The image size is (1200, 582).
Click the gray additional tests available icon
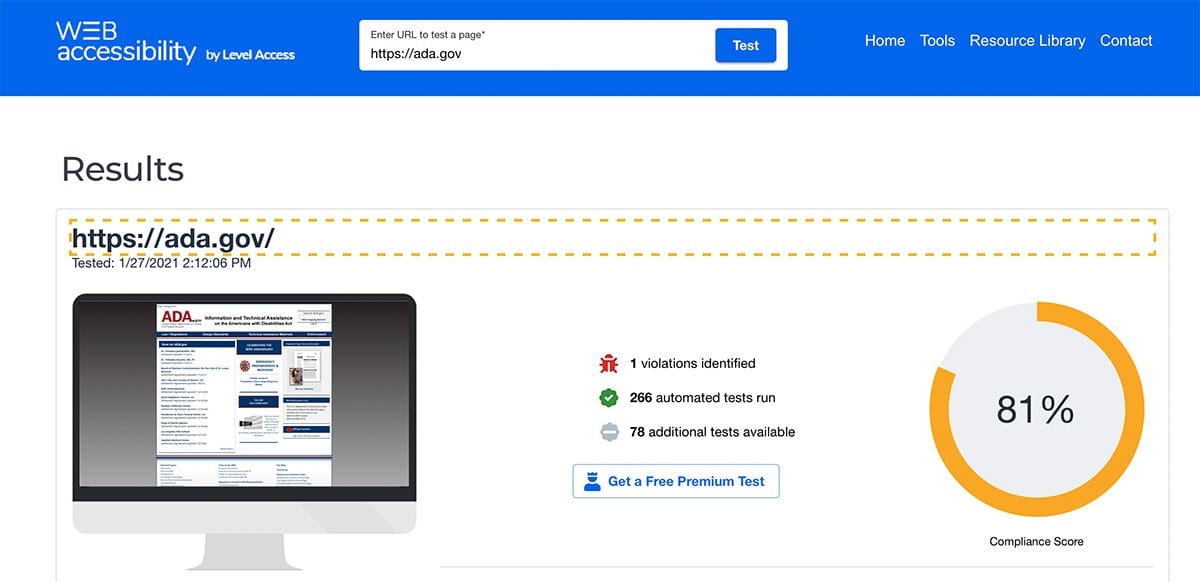click(x=608, y=432)
